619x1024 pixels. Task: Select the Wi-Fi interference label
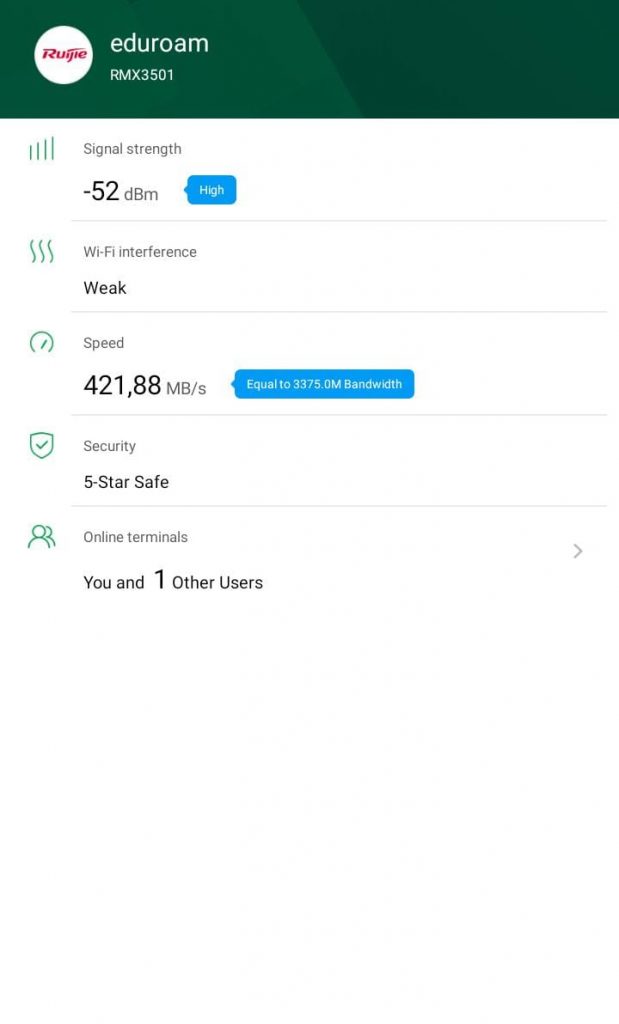[139, 252]
